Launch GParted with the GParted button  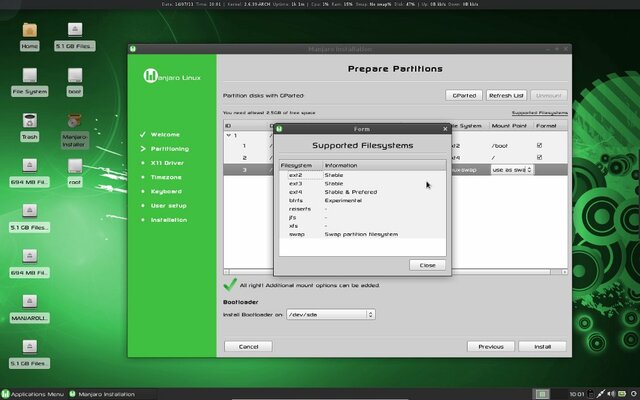(x=464, y=95)
